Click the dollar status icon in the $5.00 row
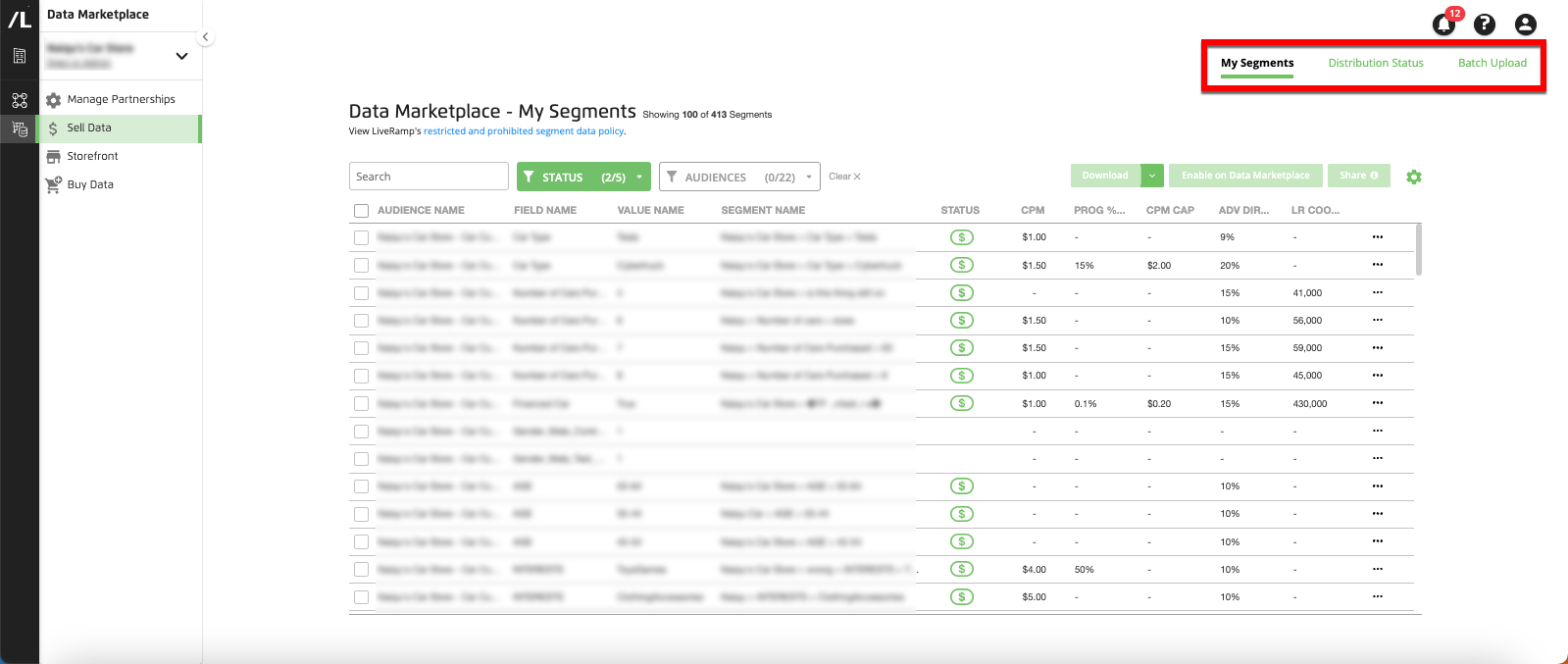The height and width of the screenshot is (664, 1568). tap(962, 596)
